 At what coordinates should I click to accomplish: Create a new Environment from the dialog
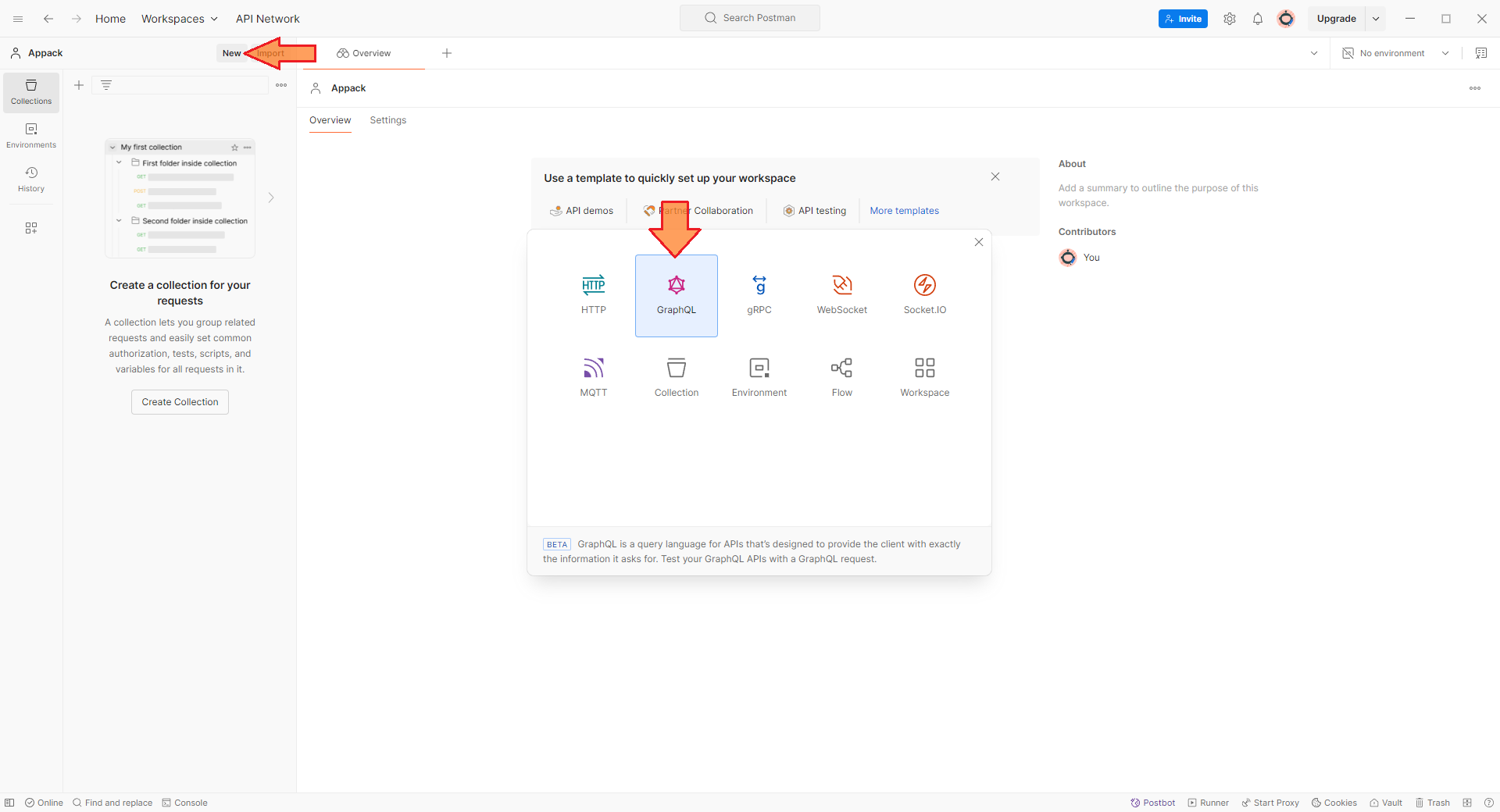coord(759,378)
